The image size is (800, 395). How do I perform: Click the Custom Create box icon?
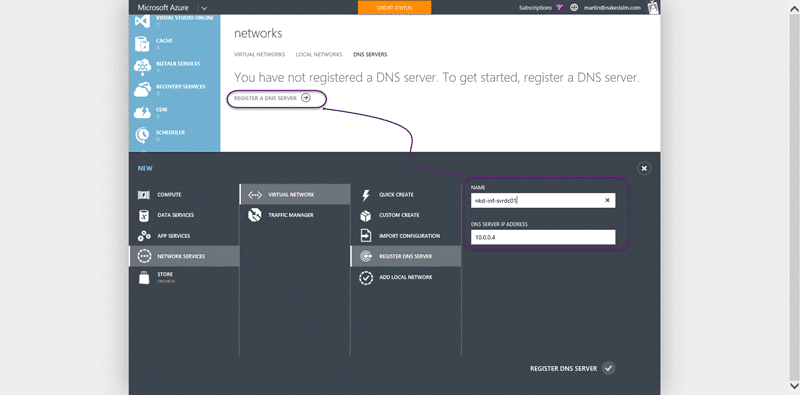(365, 215)
